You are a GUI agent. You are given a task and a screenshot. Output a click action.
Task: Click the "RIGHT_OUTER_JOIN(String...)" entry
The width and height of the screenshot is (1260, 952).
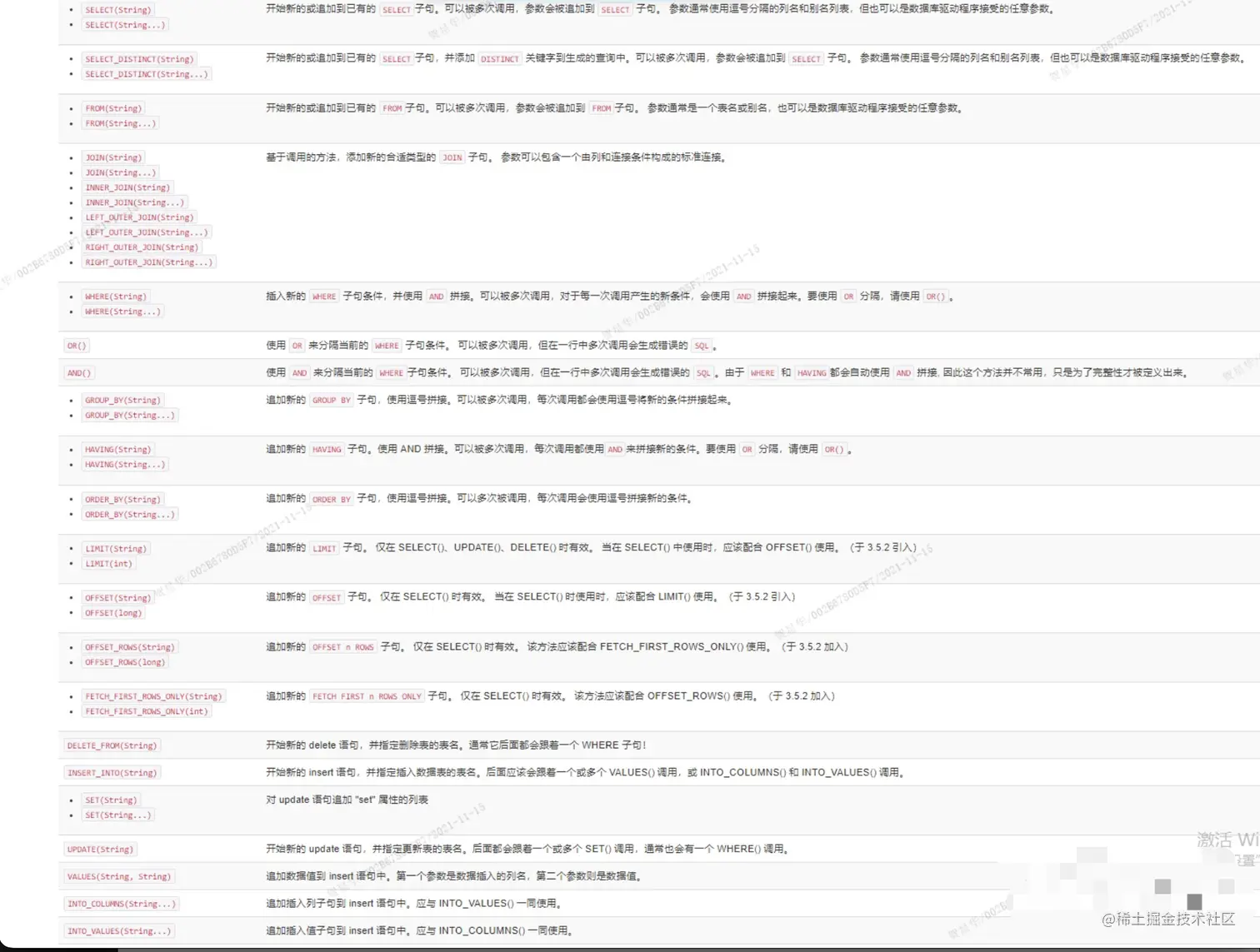pos(148,262)
